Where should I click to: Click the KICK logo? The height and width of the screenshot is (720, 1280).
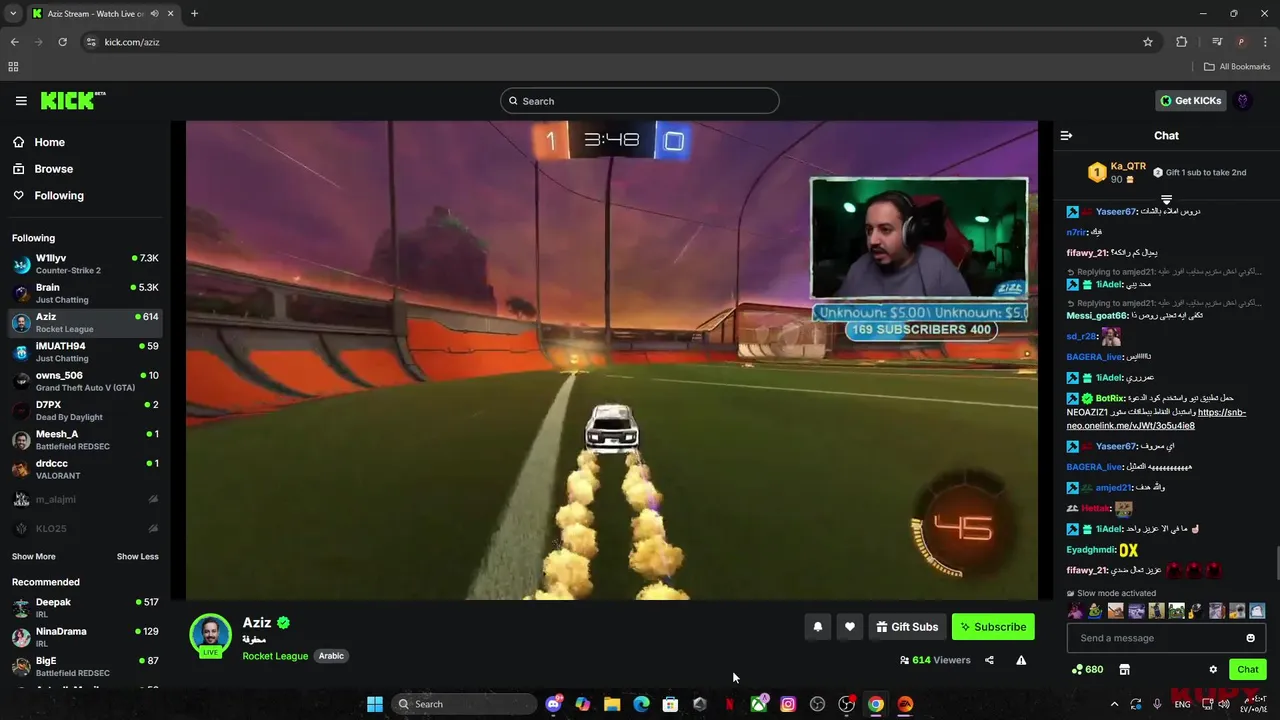pyautogui.click(x=72, y=100)
